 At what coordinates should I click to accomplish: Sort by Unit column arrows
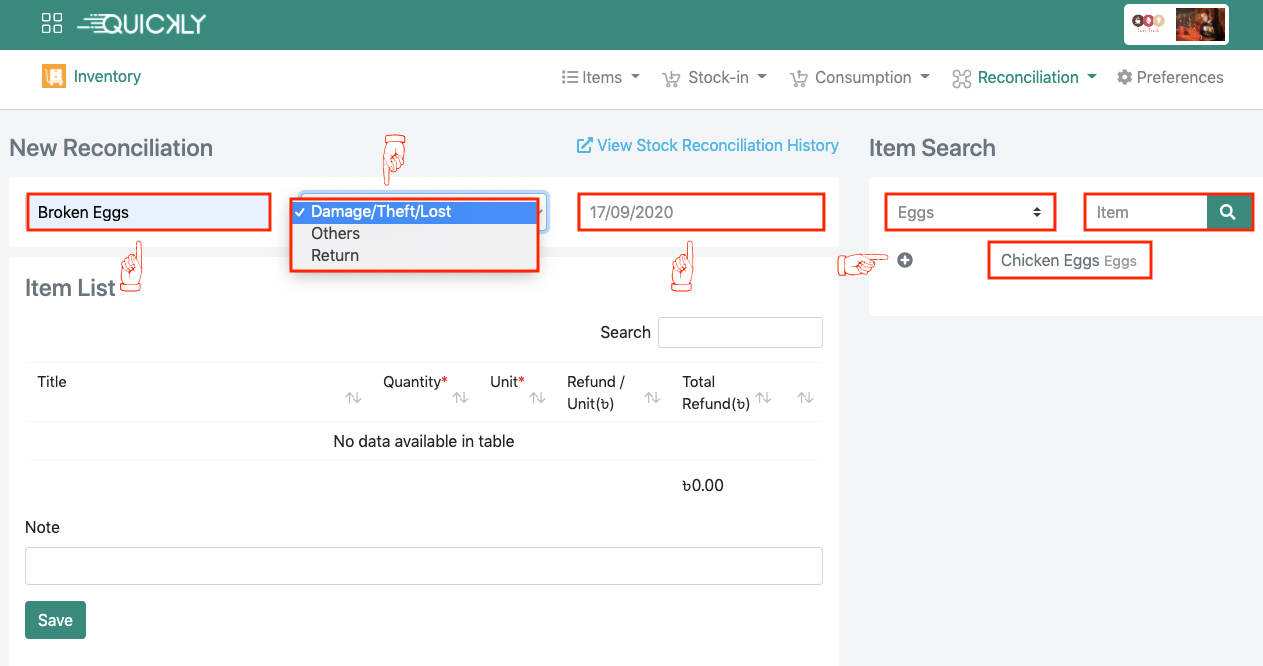click(x=537, y=397)
